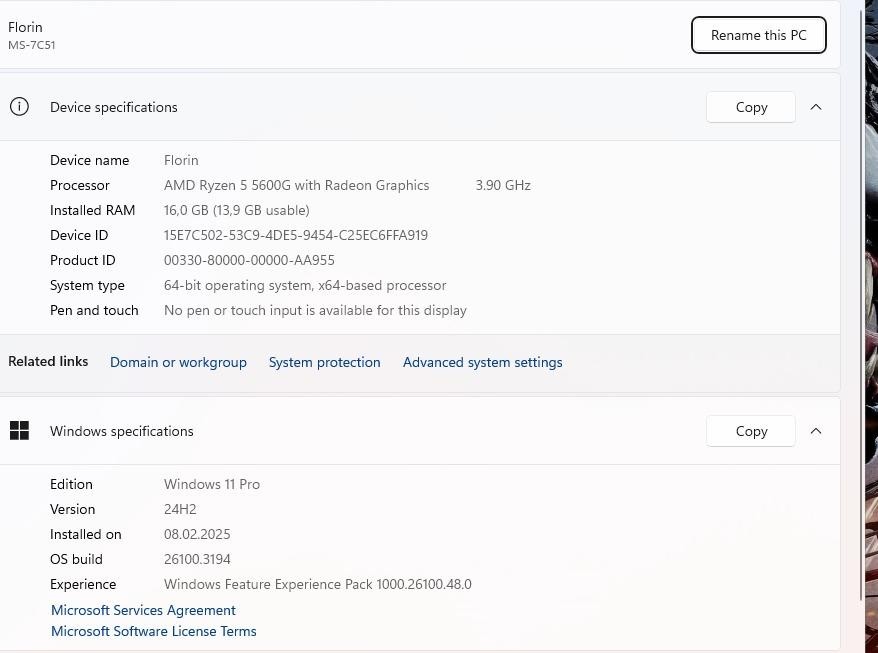Click the vertical scrollbar of the page
The height and width of the screenshot is (653, 878).
[x=861, y=300]
